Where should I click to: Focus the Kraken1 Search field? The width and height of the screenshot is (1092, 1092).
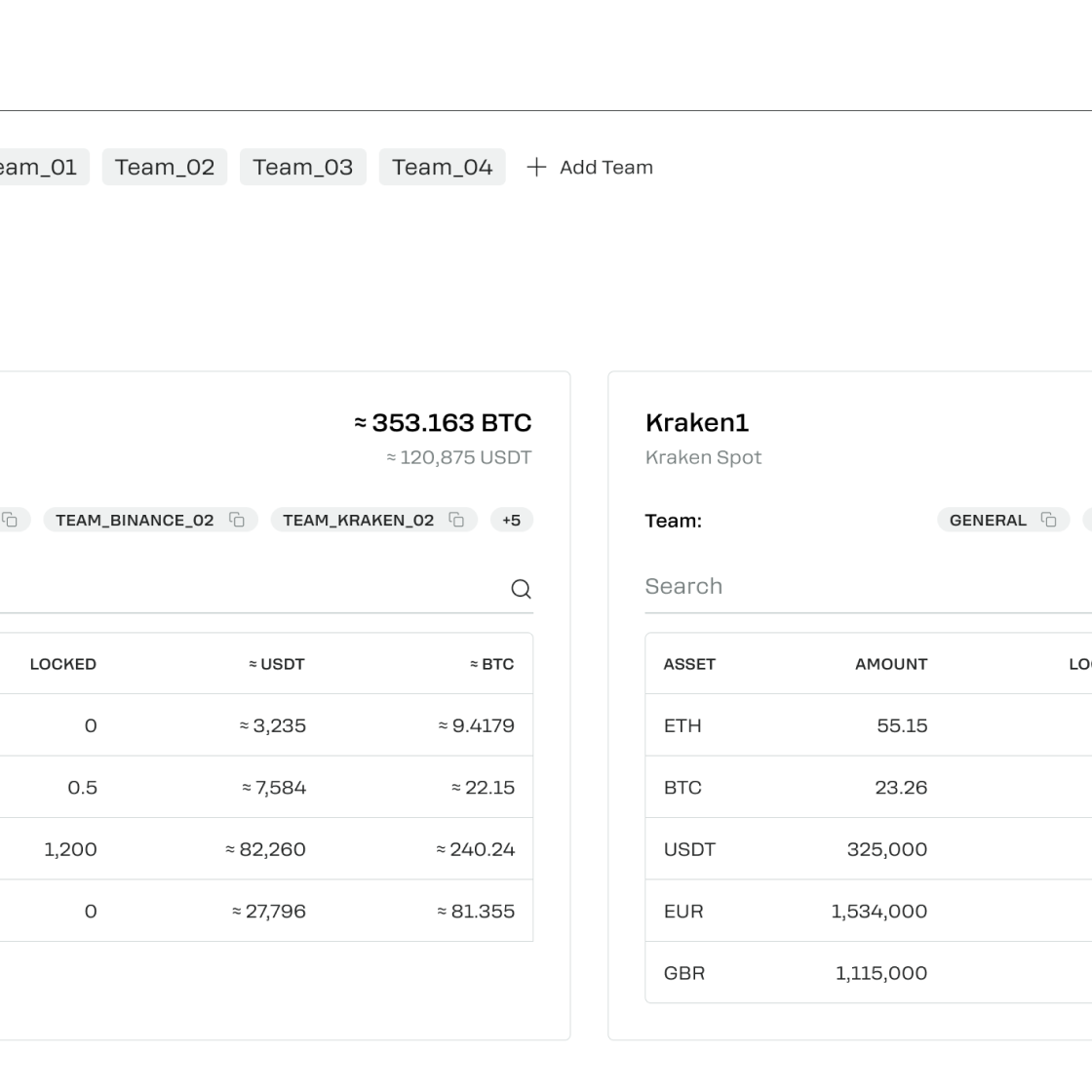click(x=858, y=586)
